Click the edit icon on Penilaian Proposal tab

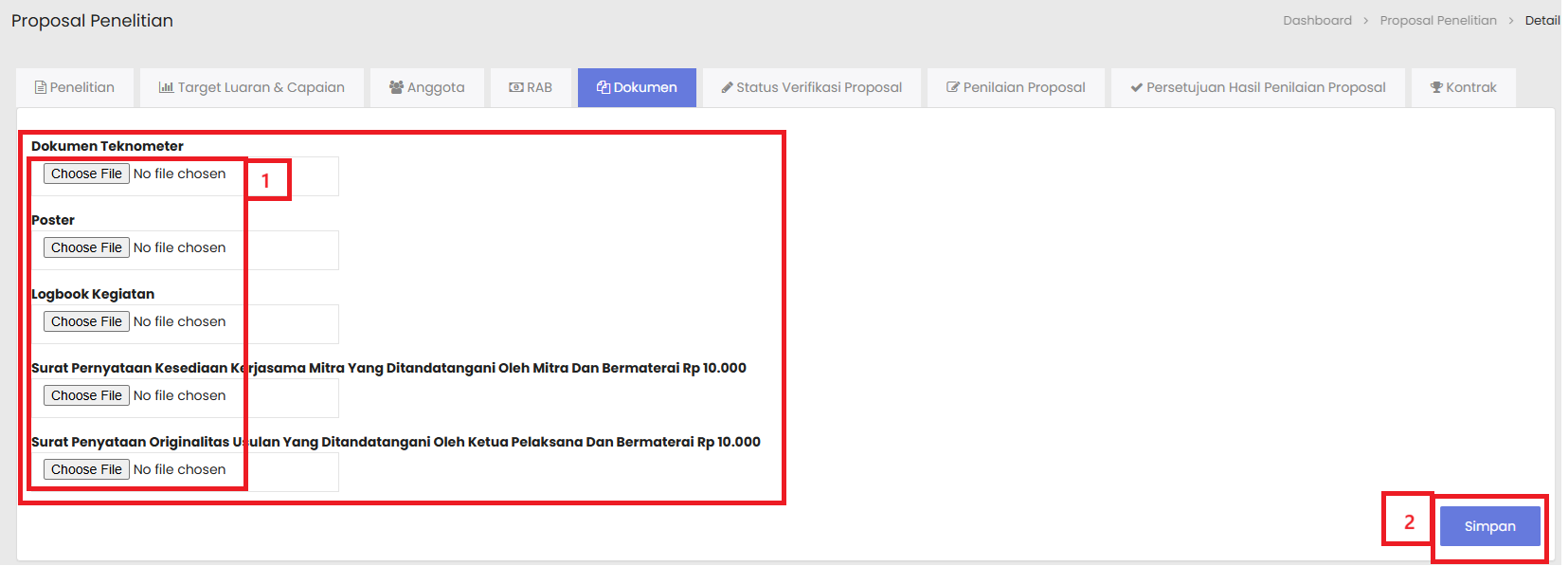953,88
